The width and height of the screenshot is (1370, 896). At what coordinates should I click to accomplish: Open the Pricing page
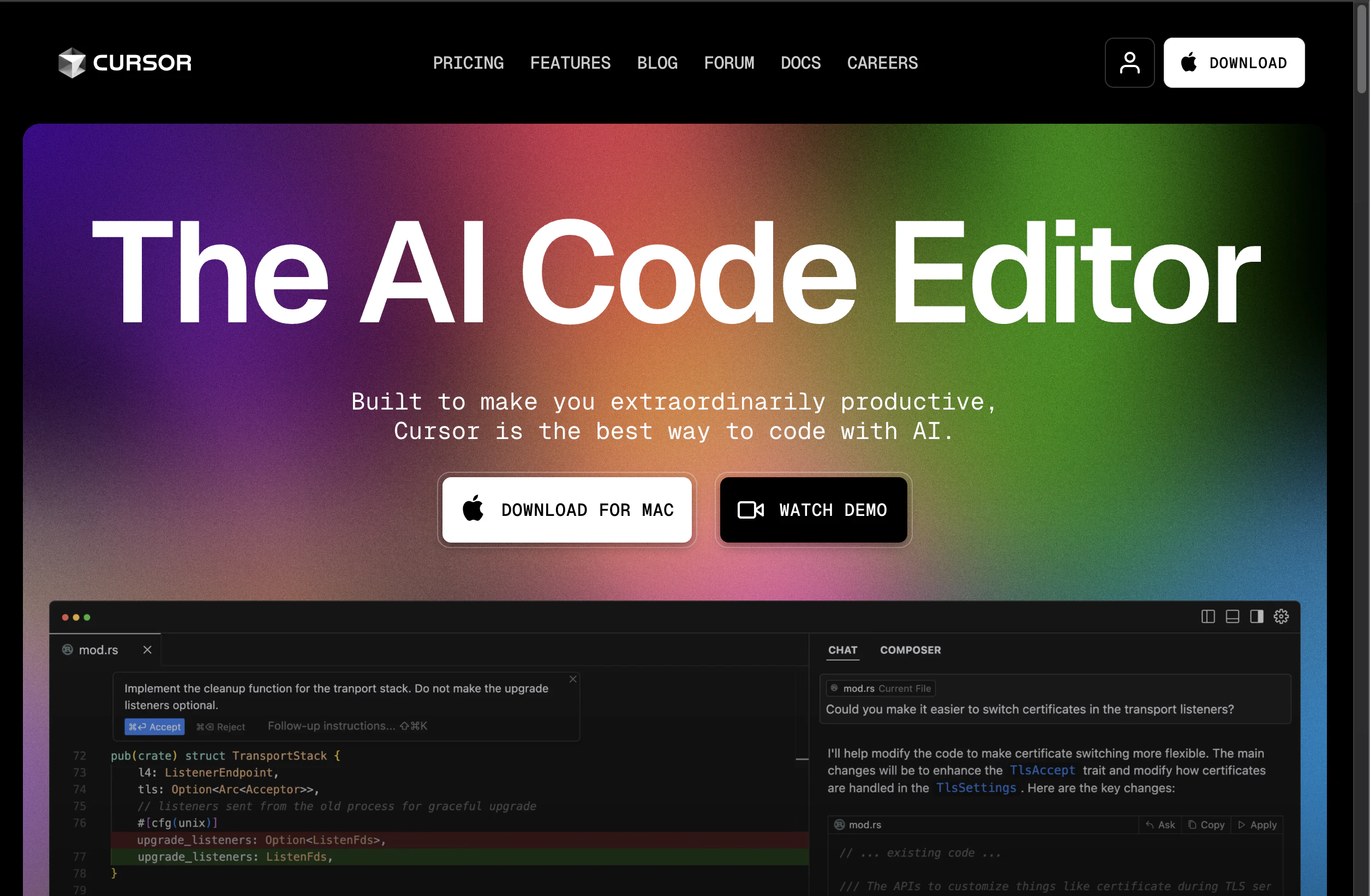(x=468, y=63)
